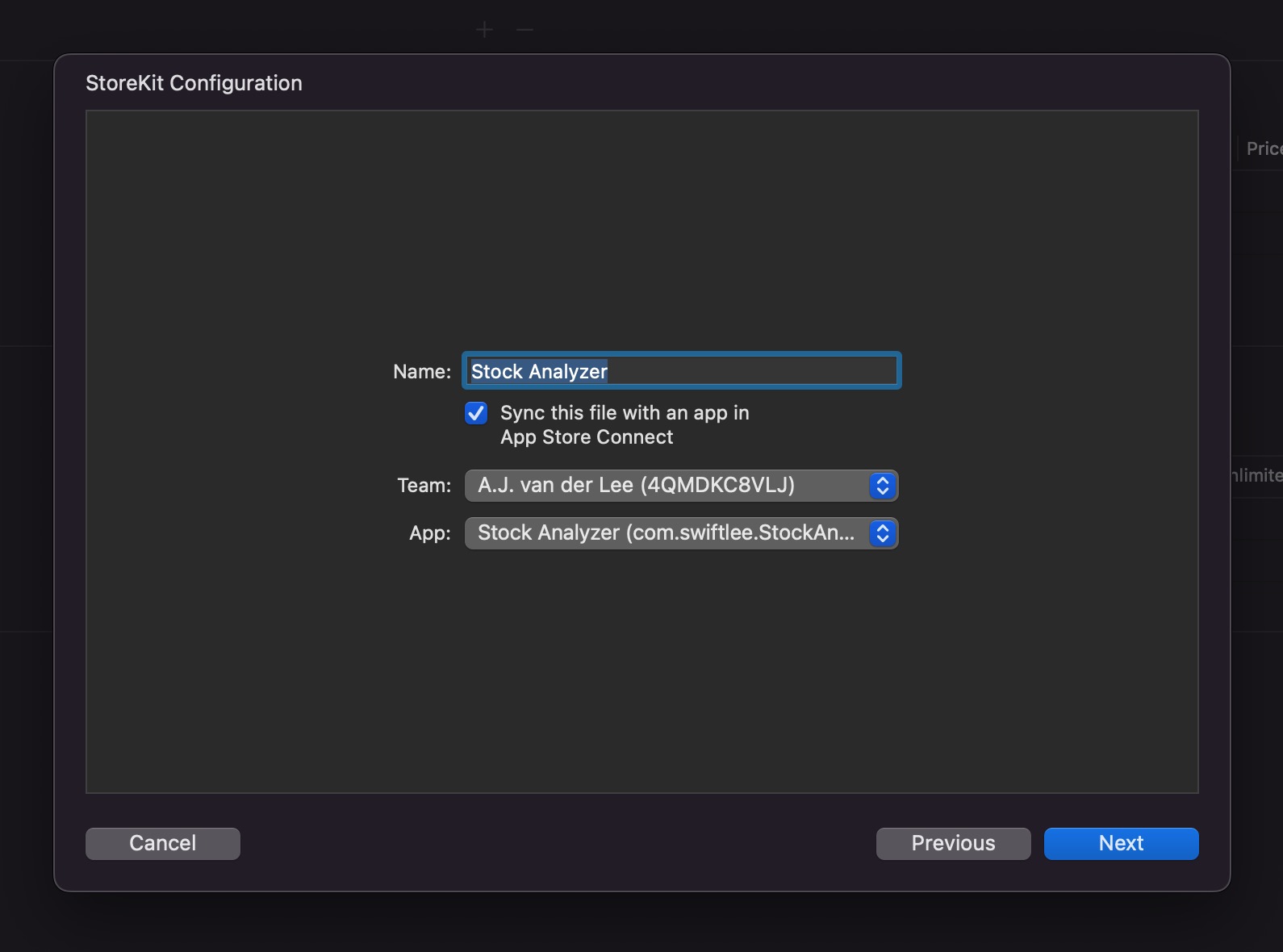Click the minus icon behind the dialog
The height and width of the screenshot is (952, 1283).
pyautogui.click(x=525, y=30)
